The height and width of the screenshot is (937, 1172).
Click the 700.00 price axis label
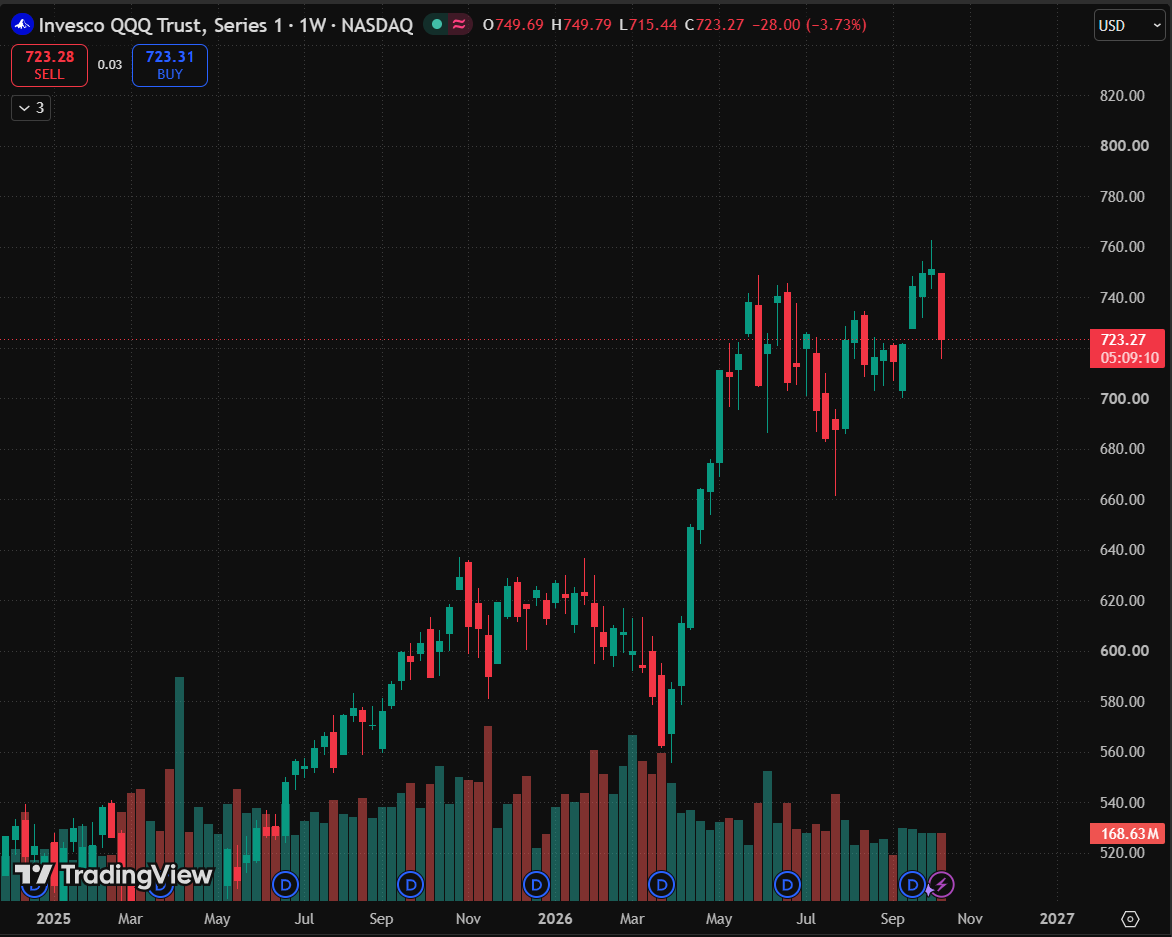point(1124,398)
